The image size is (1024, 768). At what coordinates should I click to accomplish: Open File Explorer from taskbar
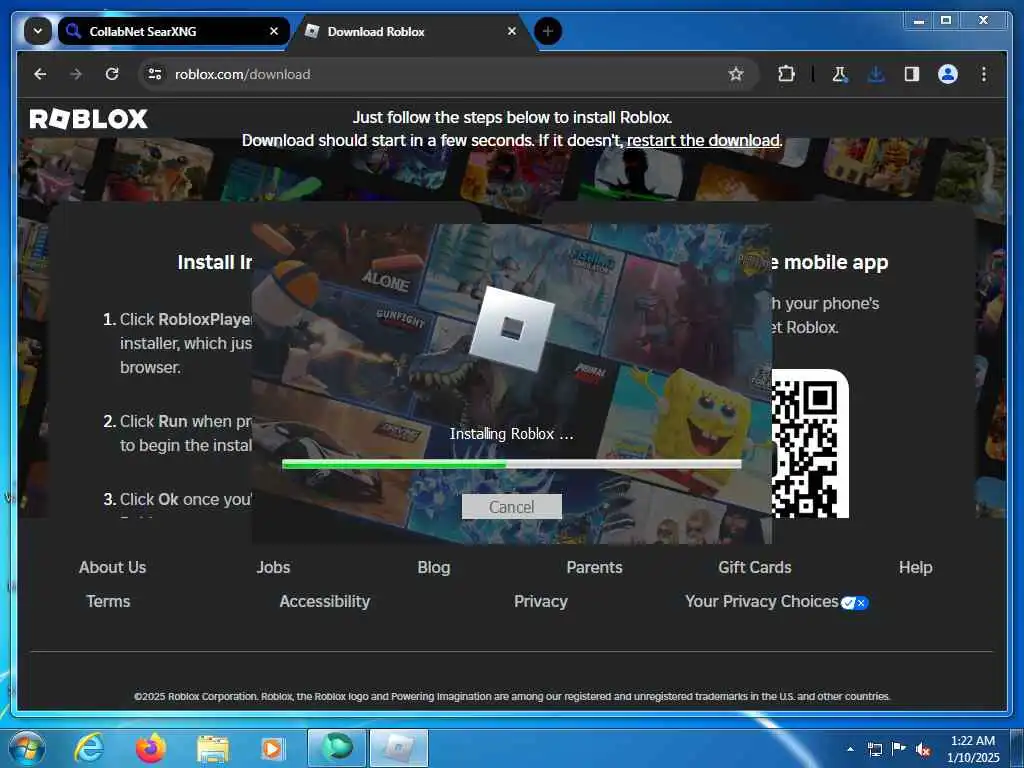click(x=213, y=749)
